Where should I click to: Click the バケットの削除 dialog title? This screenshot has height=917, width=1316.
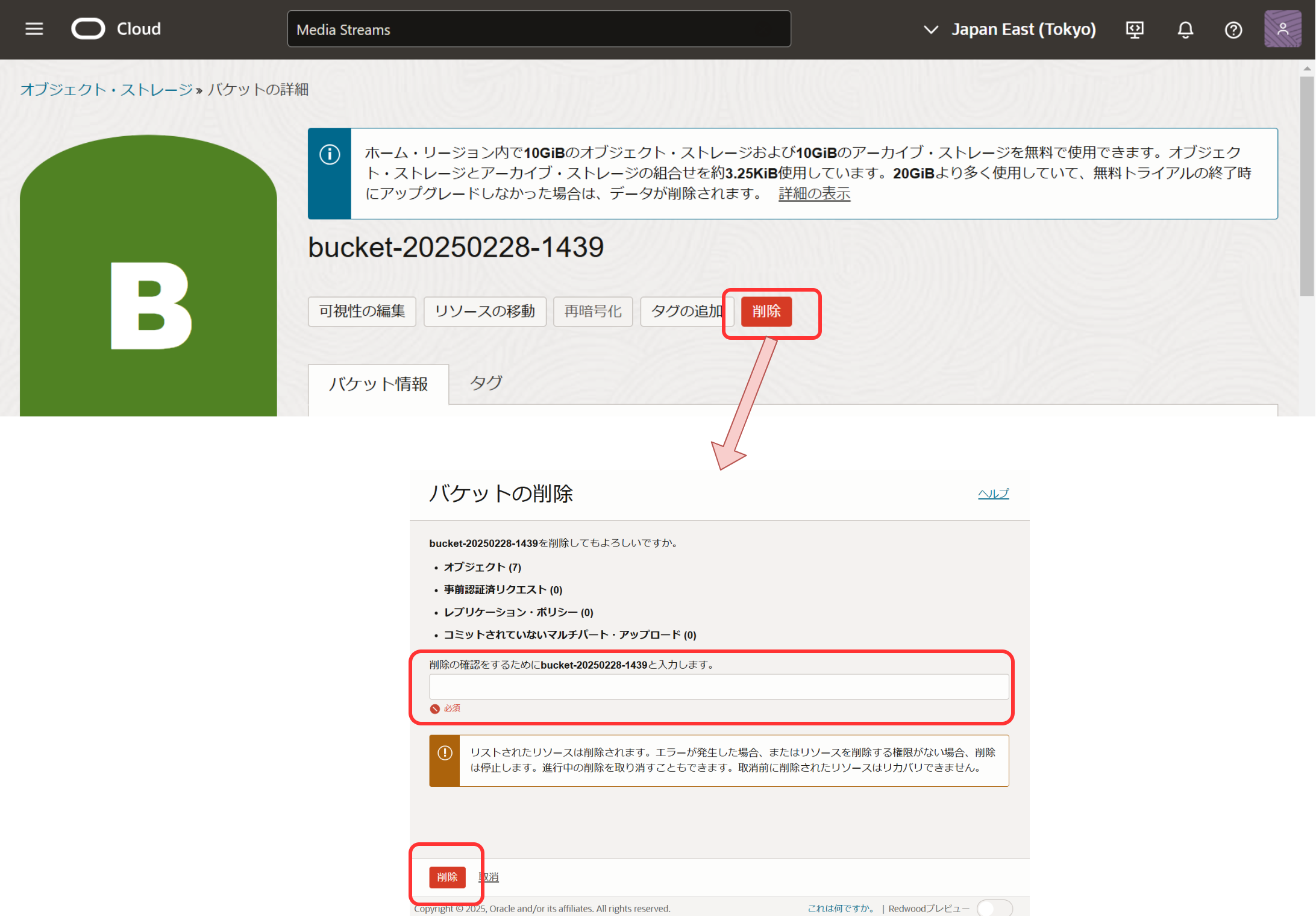(501, 493)
